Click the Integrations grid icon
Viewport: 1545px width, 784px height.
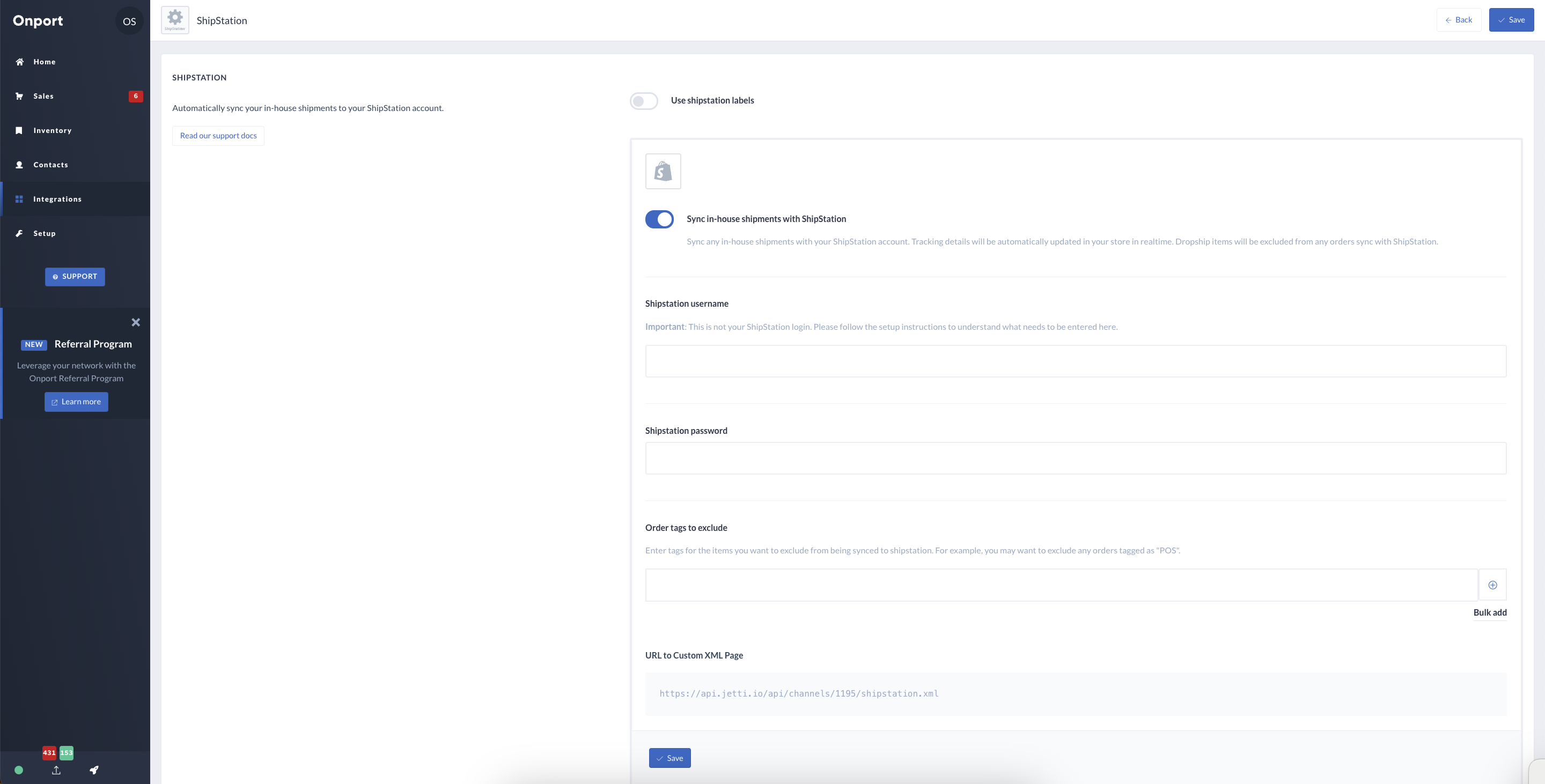coord(19,199)
